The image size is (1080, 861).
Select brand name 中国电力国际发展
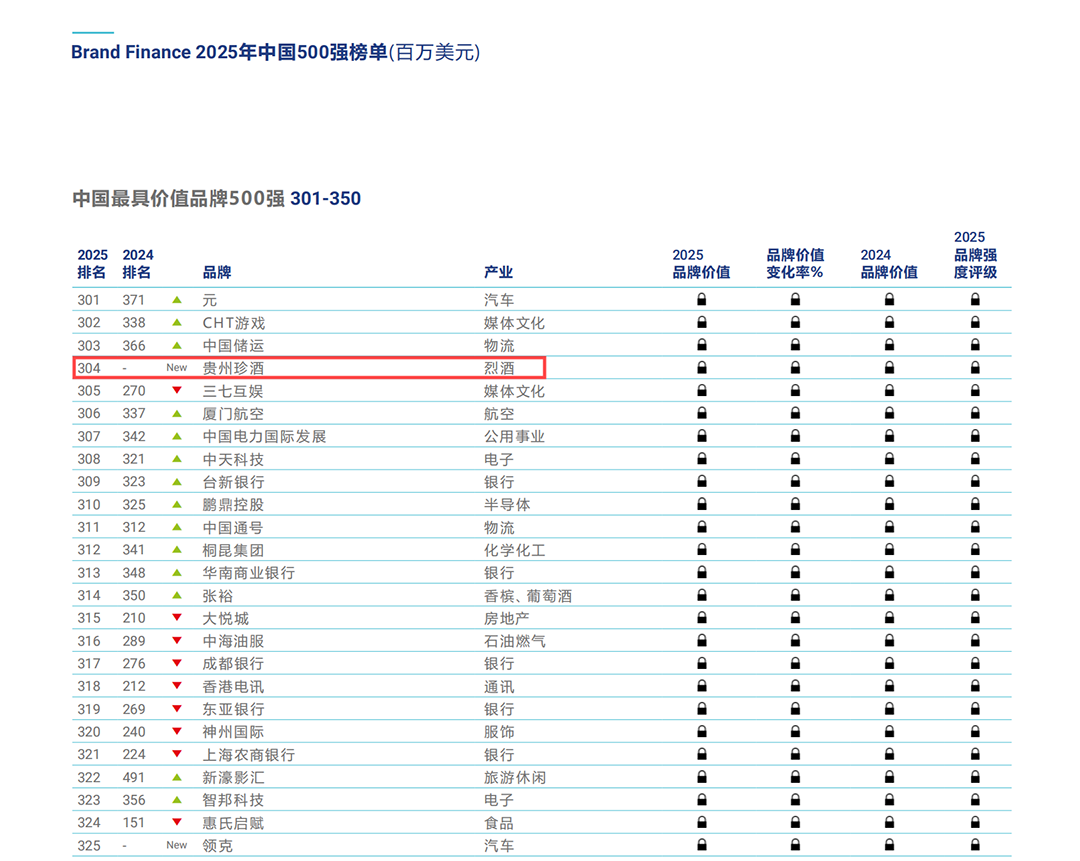tap(264, 437)
